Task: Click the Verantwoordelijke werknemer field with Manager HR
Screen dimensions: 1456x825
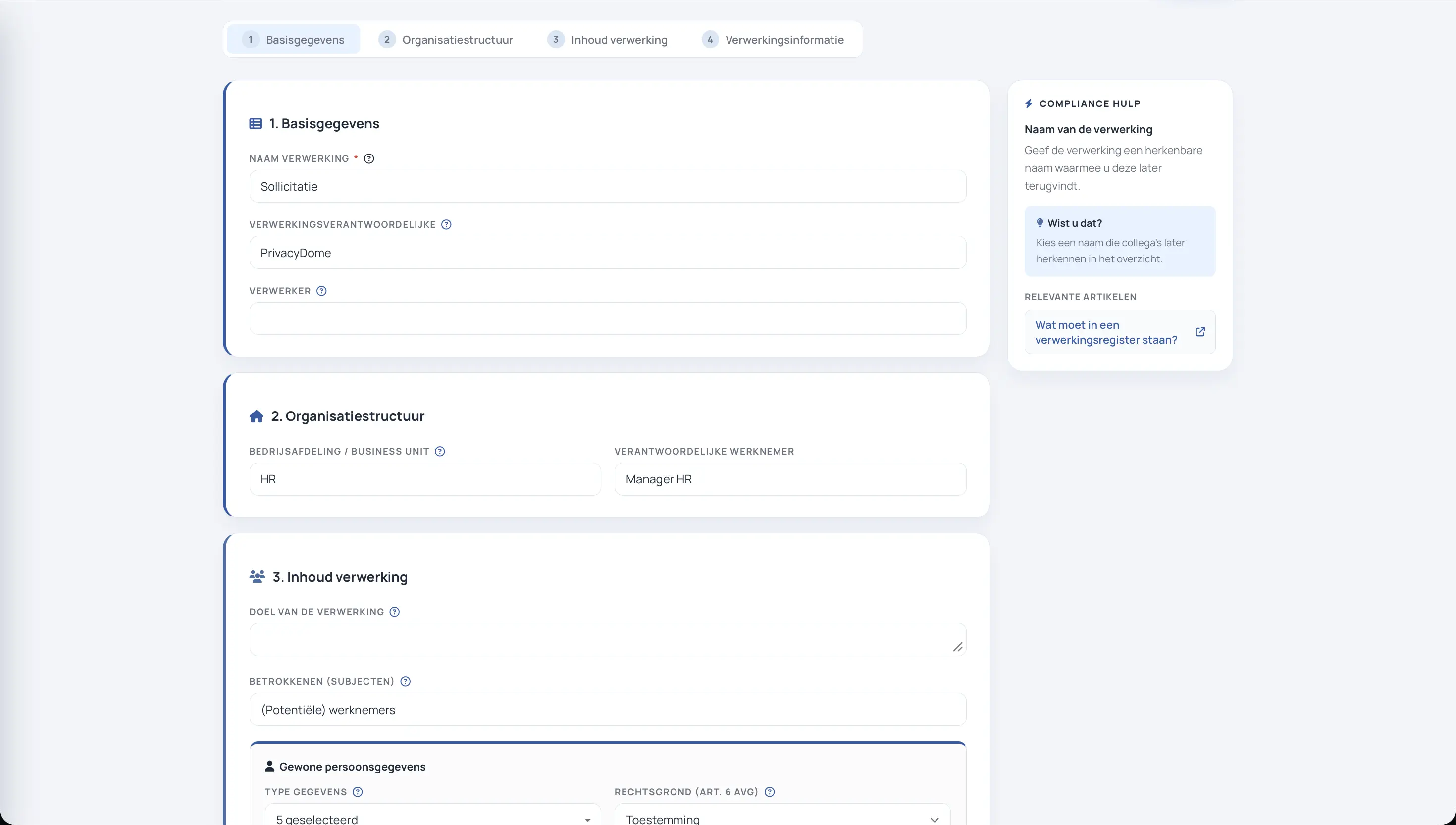Action: (790, 479)
